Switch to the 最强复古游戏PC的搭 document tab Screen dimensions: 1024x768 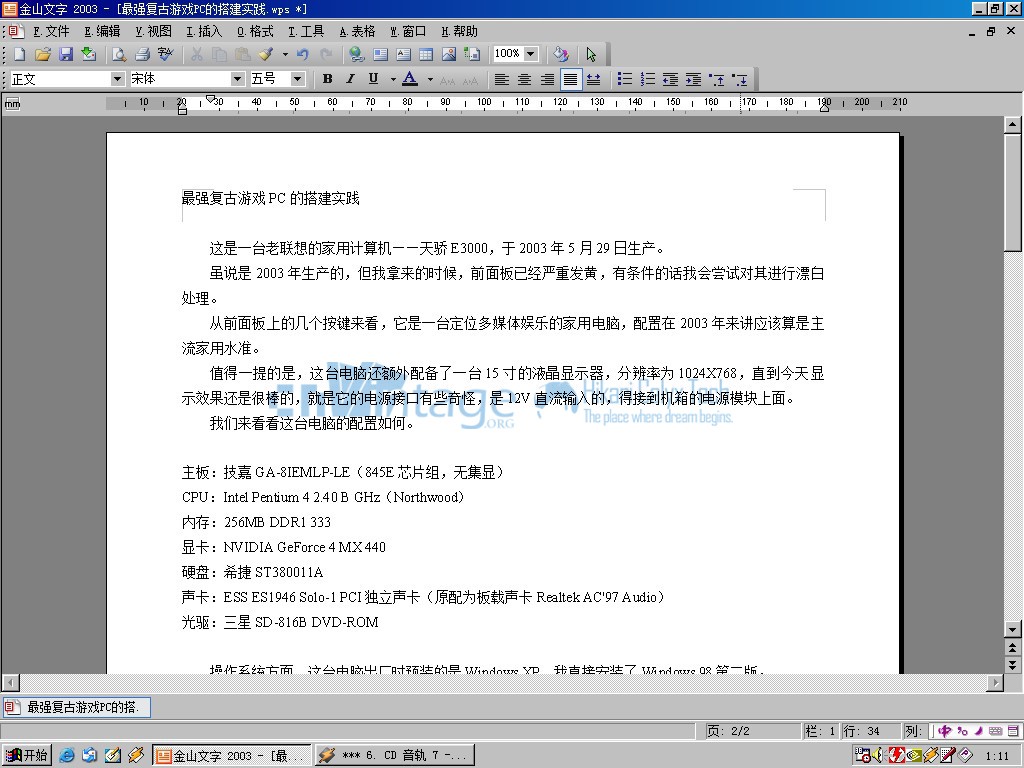point(76,707)
